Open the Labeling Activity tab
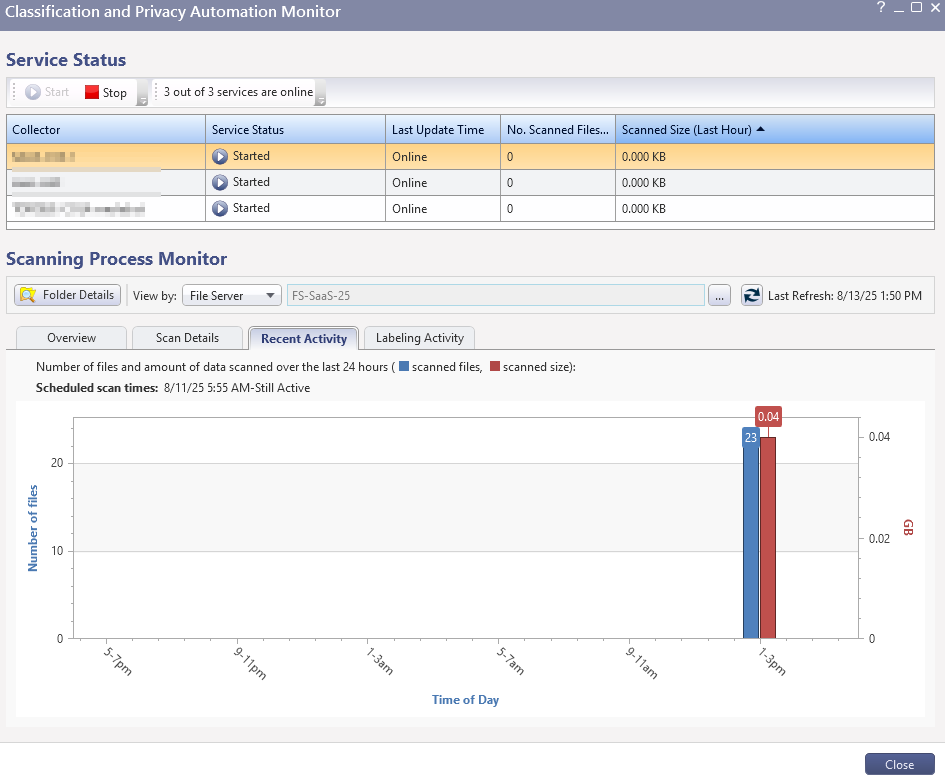This screenshot has width=945, height=783. click(419, 338)
